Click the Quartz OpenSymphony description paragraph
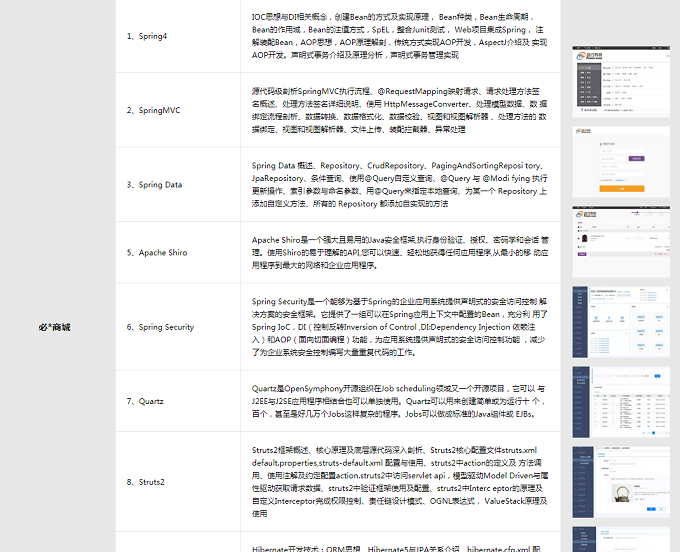The width and height of the screenshot is (680, 552). click(399, 400)
